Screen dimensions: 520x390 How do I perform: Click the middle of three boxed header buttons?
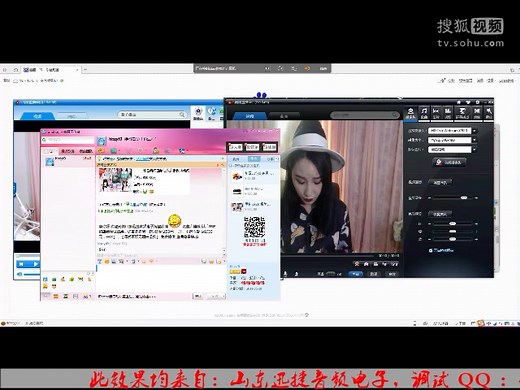[252, 147]
